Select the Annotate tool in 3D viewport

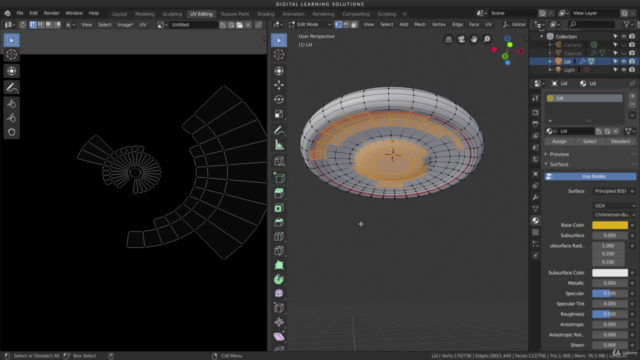(279, 131)
